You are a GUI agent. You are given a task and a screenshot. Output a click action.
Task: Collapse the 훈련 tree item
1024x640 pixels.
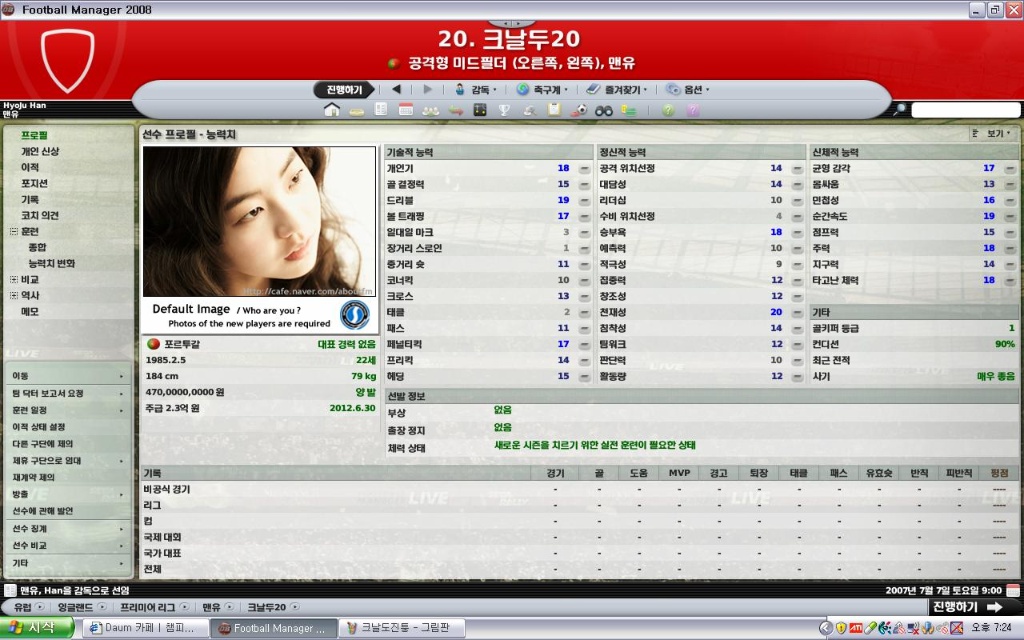(x=14, y=231)
